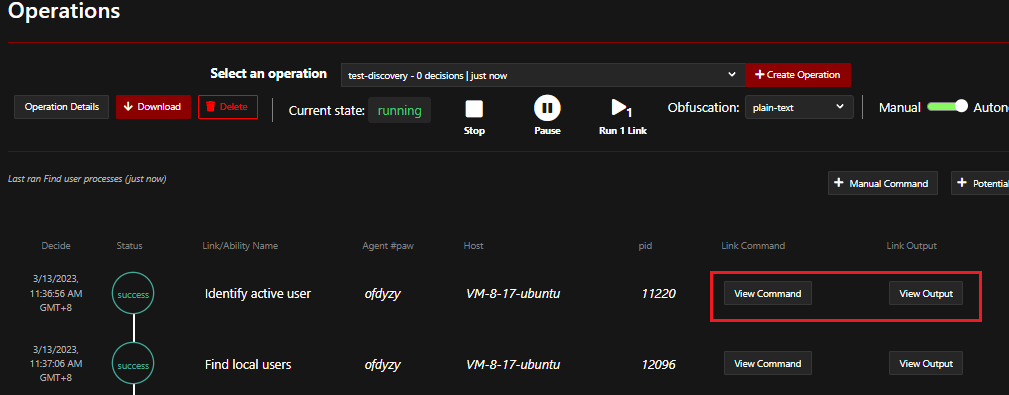
Task: Click the Host column header
Action: [473, 246]
